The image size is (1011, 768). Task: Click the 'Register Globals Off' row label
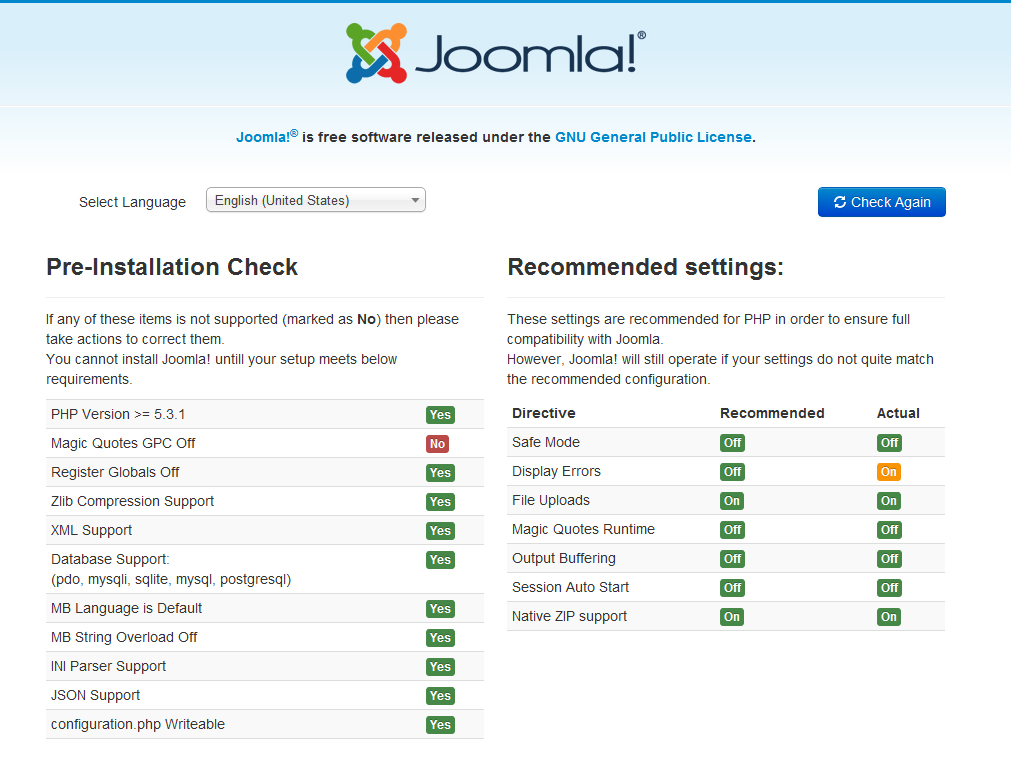[x=115, y=472]
